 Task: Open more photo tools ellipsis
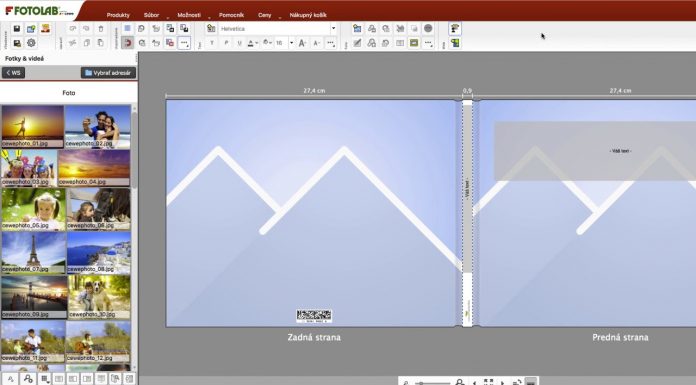click(428, 43)
